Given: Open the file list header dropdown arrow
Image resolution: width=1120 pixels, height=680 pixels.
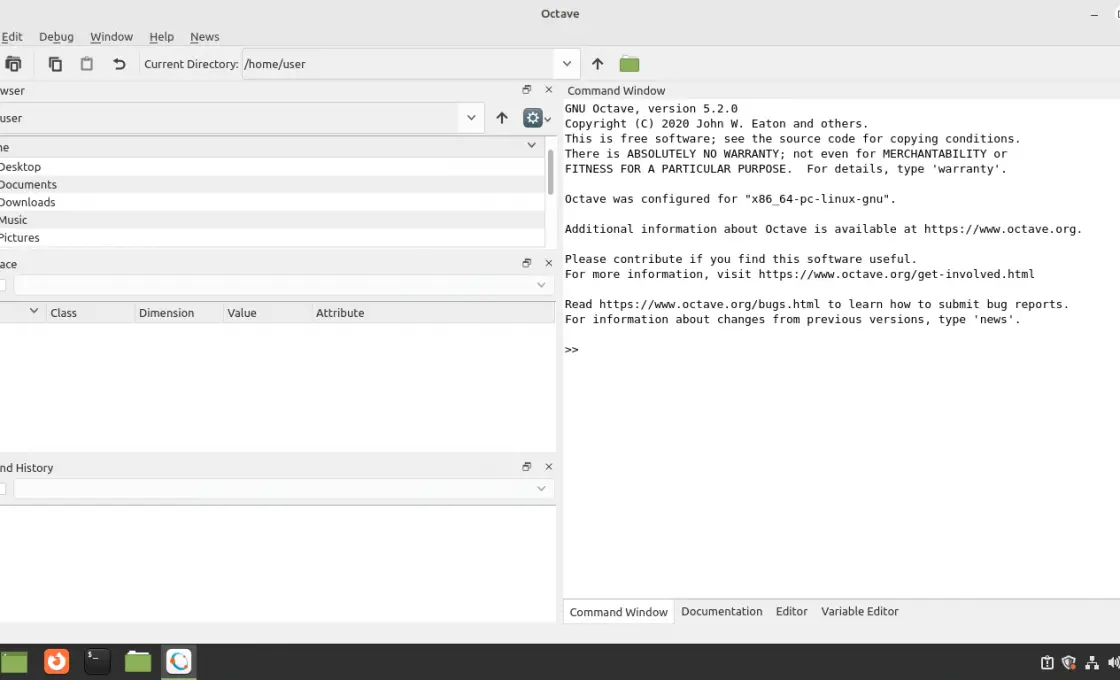Looking at the screenshot, I should 531,145.
